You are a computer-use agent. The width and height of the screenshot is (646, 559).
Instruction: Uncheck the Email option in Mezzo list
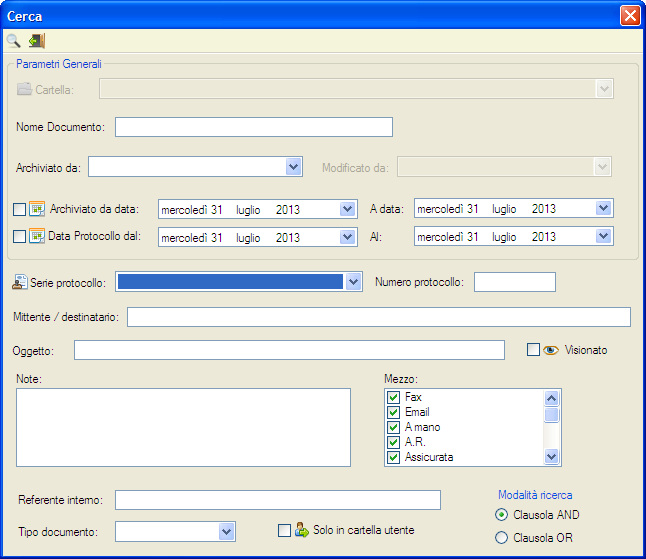click(x=393, y=412)
